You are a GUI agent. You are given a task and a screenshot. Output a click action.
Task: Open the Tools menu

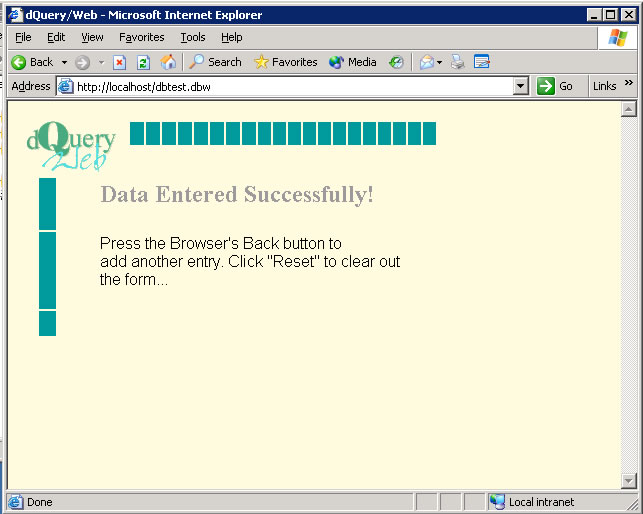tap(193, 37)
